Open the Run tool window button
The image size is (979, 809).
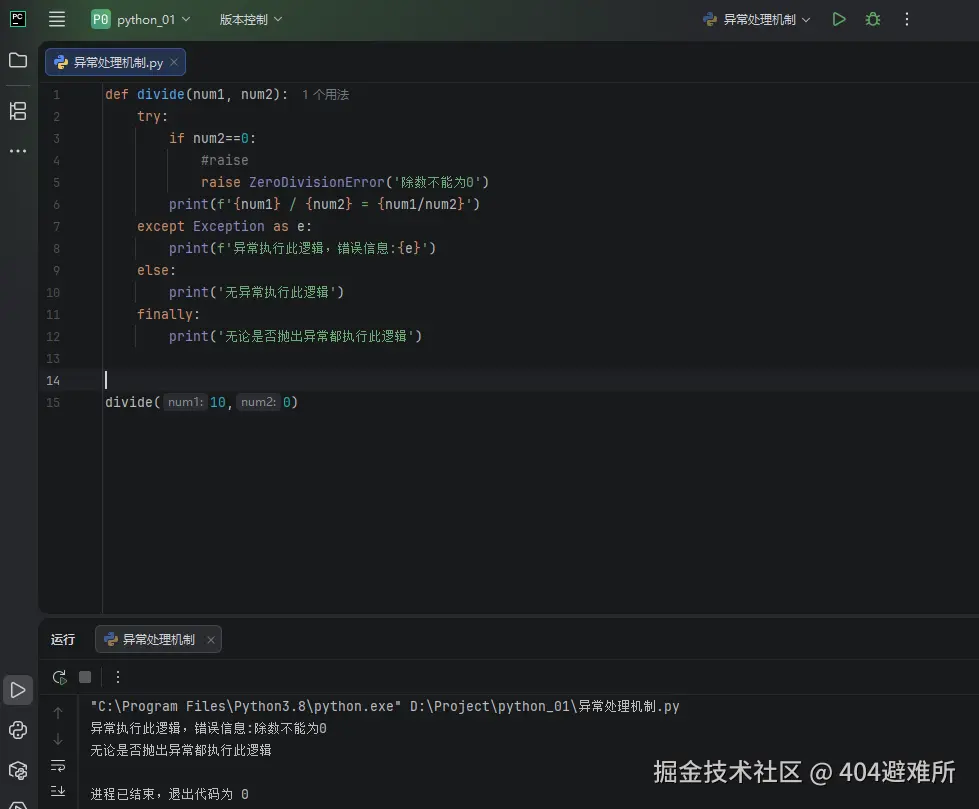18,690
